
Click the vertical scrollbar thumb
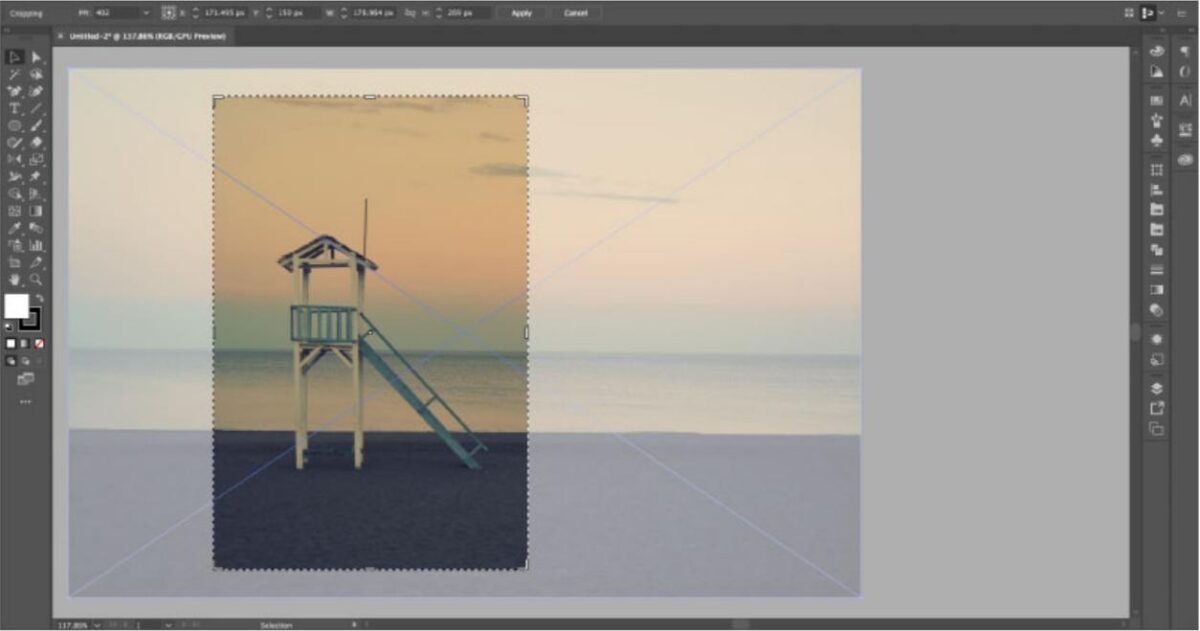pos(1134,333)
